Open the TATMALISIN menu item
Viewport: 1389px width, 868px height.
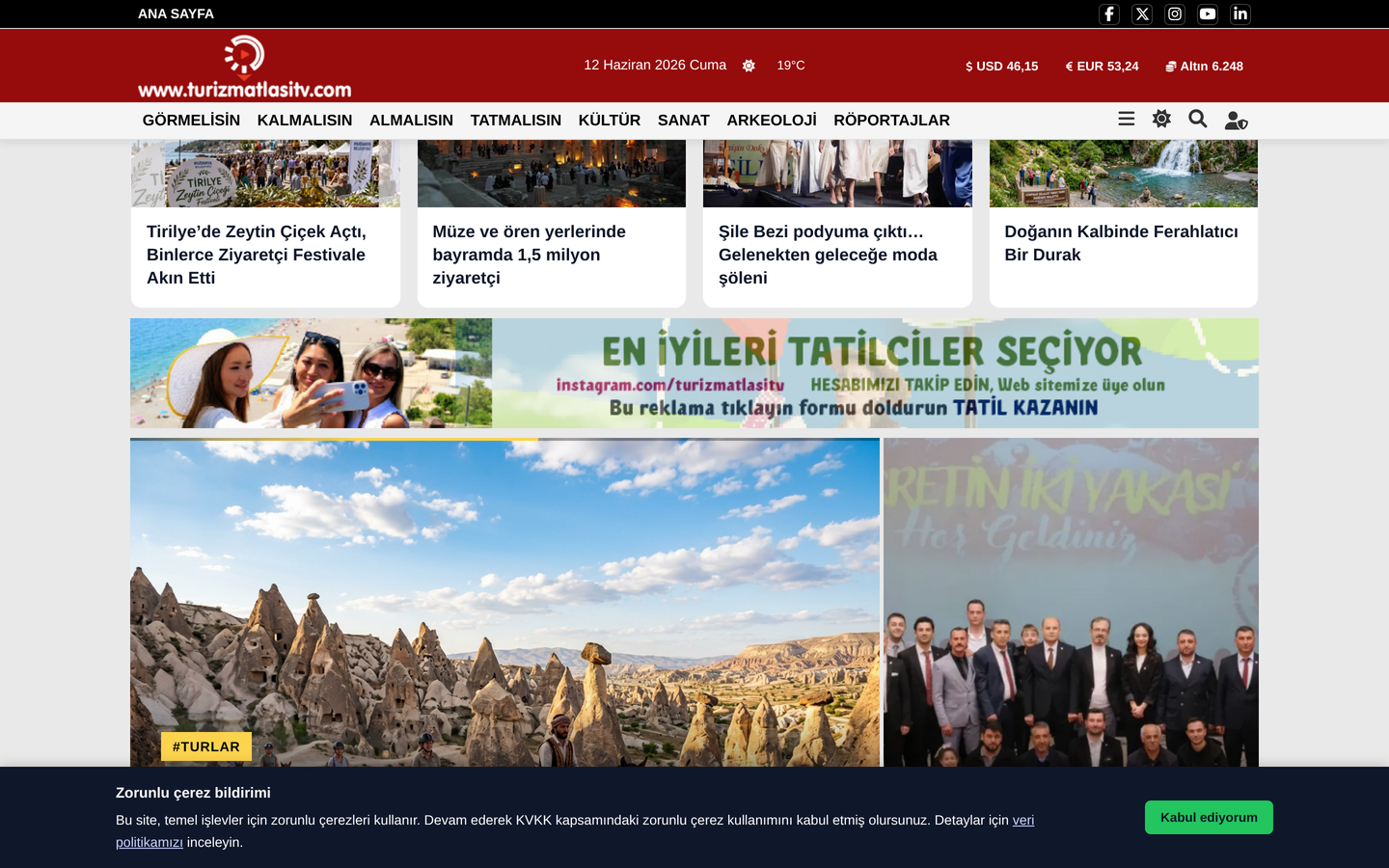[x=516, y=121]
